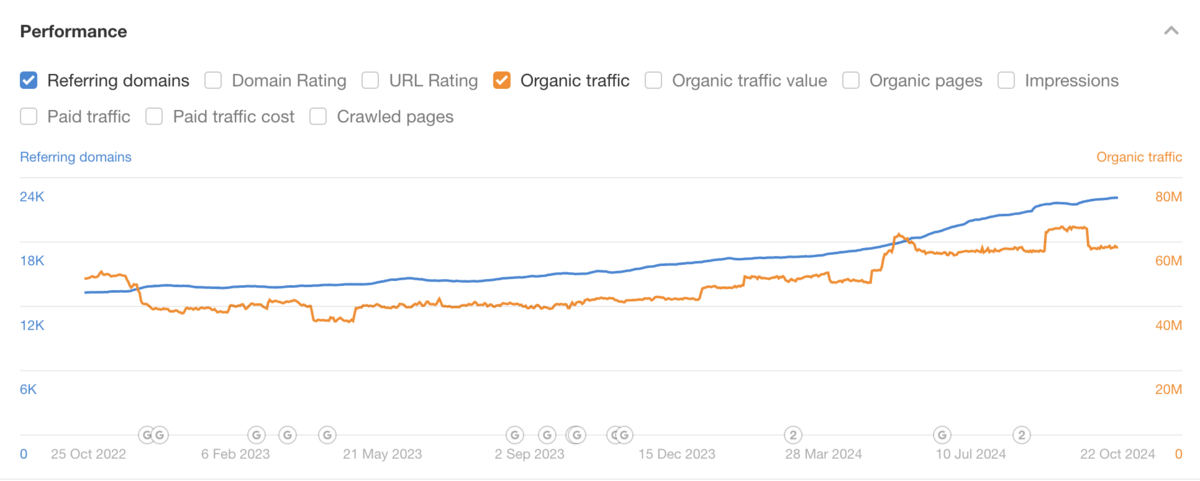Enable the Crawled pages checkbox
Viewport: 1200px width, 481px height.
318,116
